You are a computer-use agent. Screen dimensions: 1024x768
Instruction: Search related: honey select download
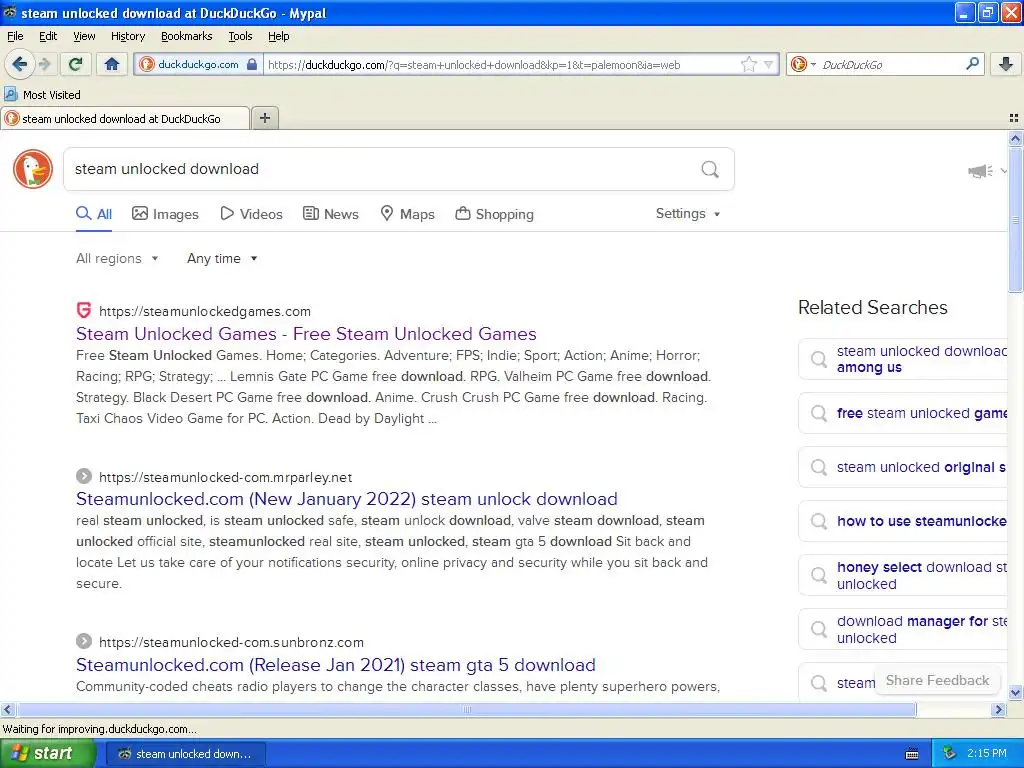click(x=903, y=575)
